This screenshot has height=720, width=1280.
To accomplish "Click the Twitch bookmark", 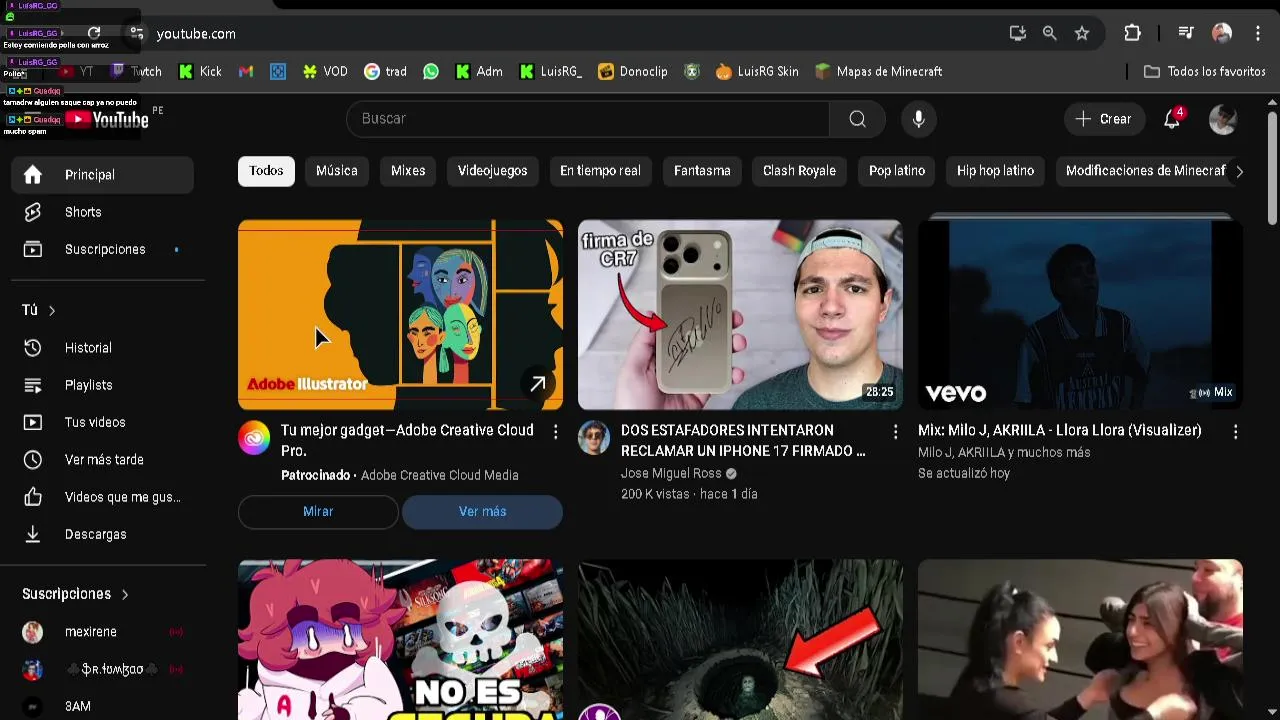I will (x=136, y=72).
